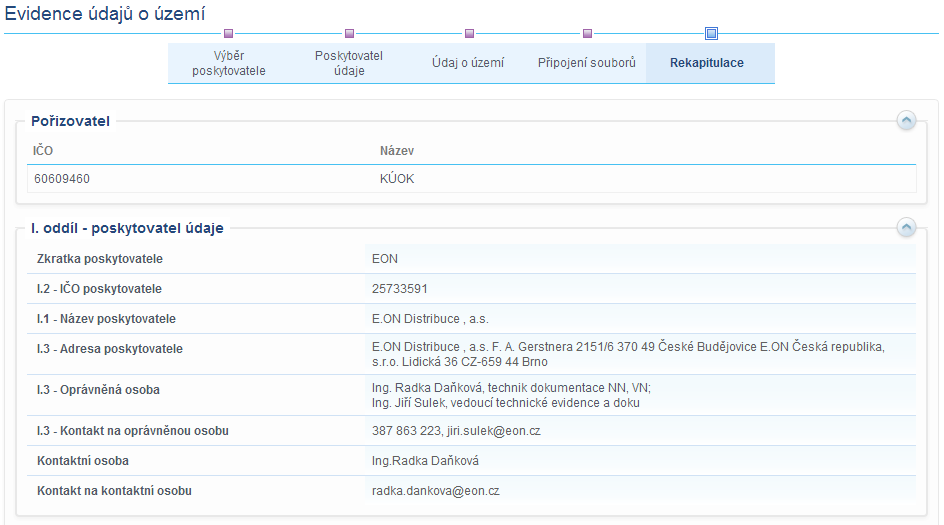Open the Připojení souborů step
The image size is (944, 525).
point(587,63)
